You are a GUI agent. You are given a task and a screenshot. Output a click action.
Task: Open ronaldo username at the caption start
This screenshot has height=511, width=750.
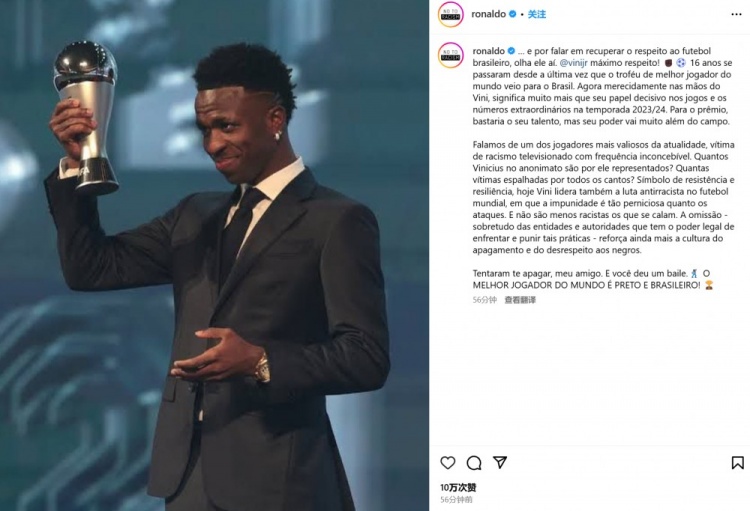pyautogui.click(x=488, y=51)
